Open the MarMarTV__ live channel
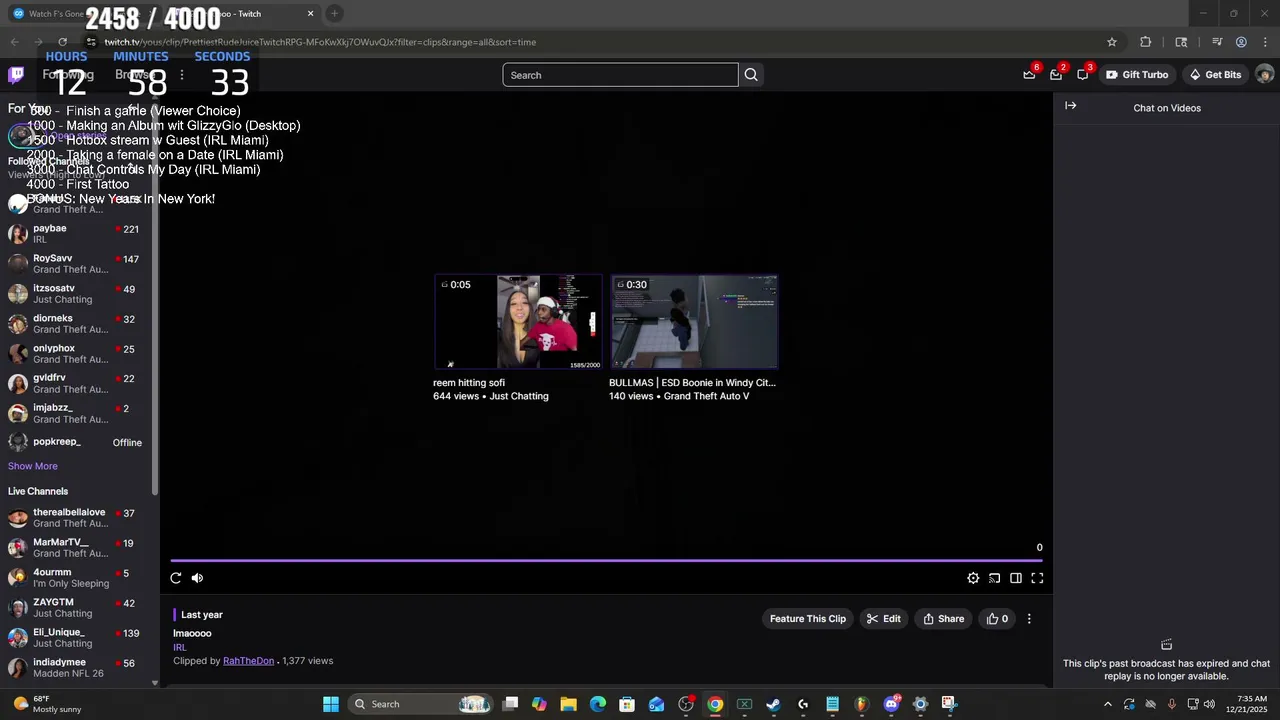This screenshot has width=1280, height=720. pyautogui.click(x=78, y=548)
